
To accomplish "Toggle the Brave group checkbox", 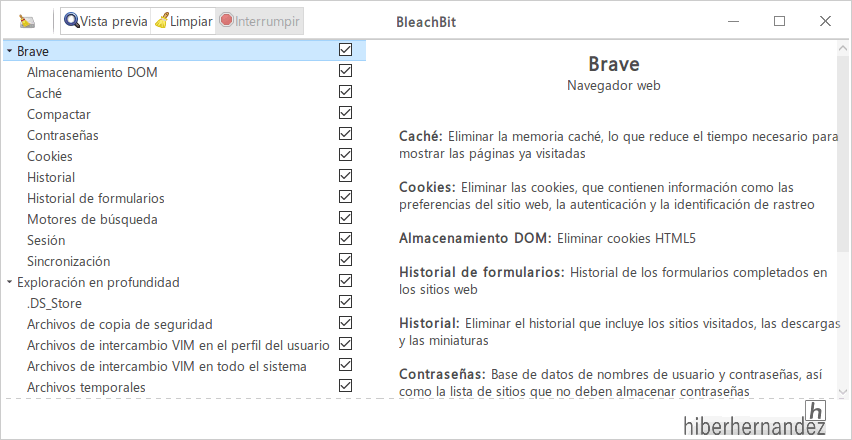I will (x=345, y=50).
